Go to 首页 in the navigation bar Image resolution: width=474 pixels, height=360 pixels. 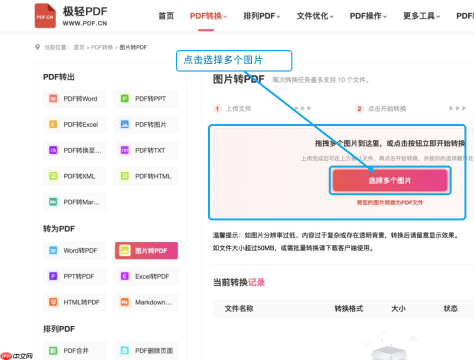166,16
